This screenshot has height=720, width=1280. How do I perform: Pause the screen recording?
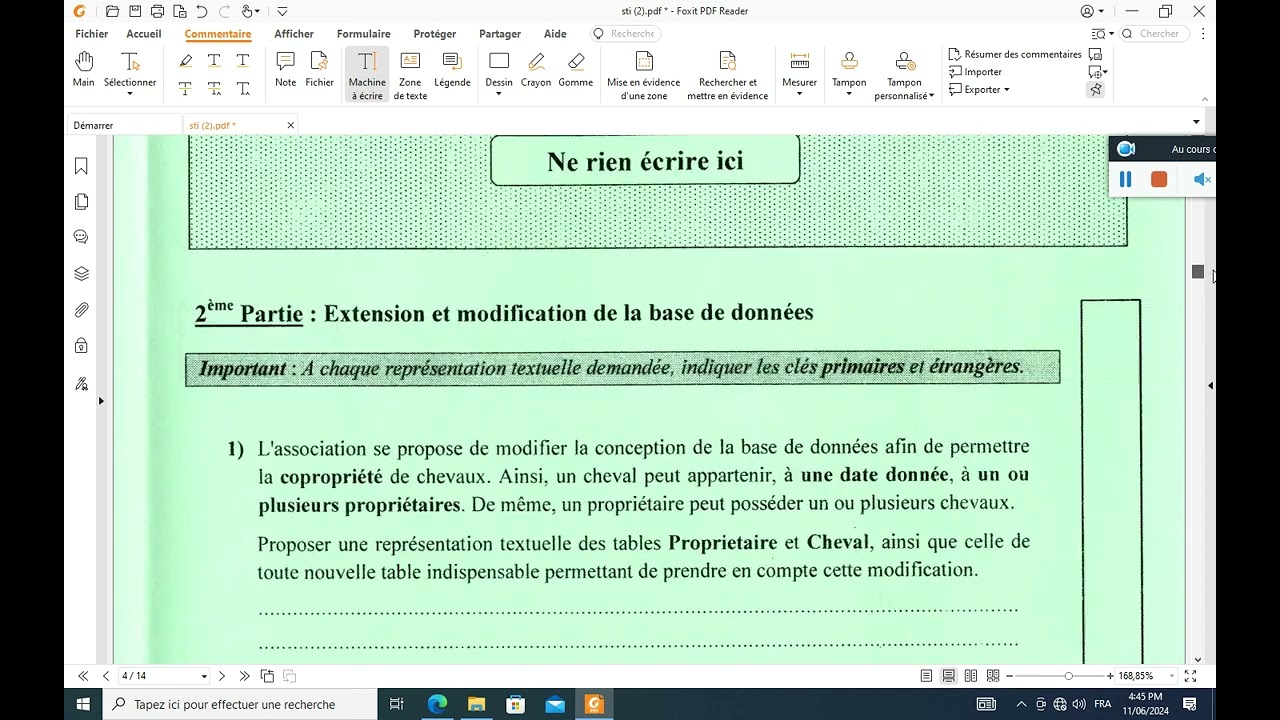(x=1125, y=179)
